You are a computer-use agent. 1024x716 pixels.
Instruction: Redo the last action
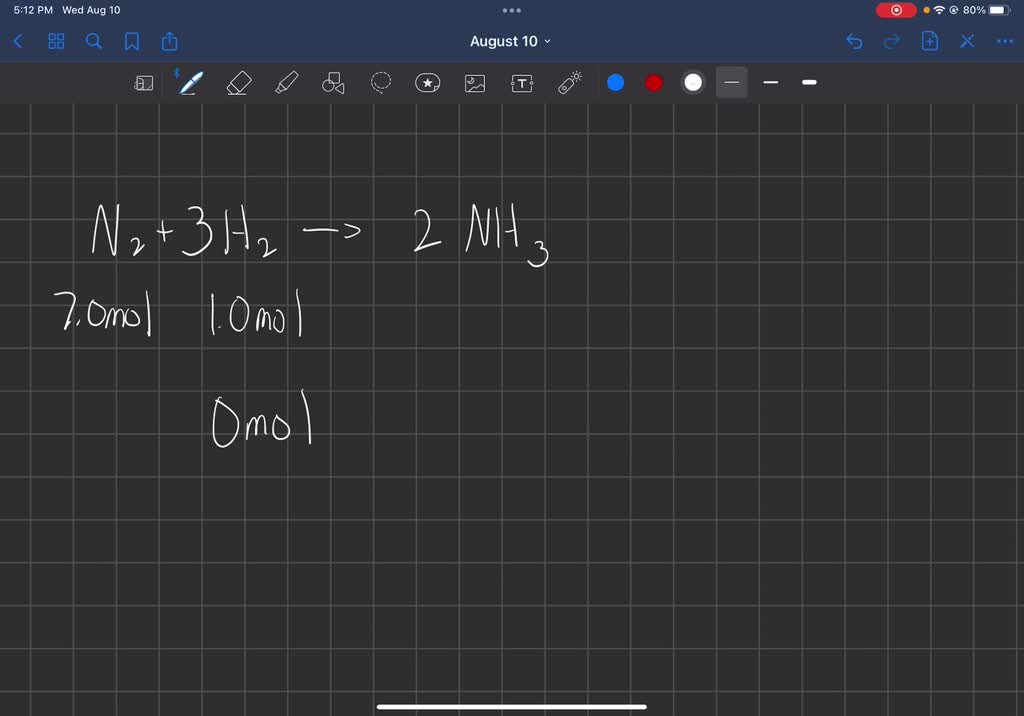point(891,42)
